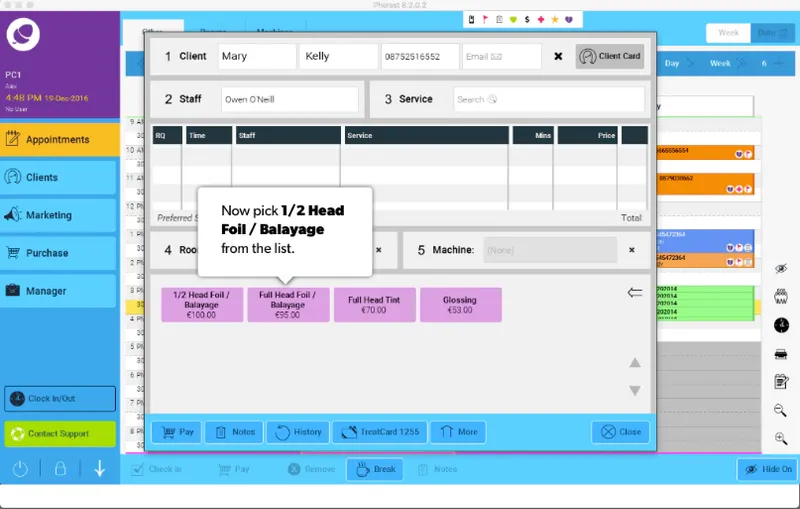The width and height of the screenshot is (800, 509).
Task: Click the Service search box
Action: (549, 99)
